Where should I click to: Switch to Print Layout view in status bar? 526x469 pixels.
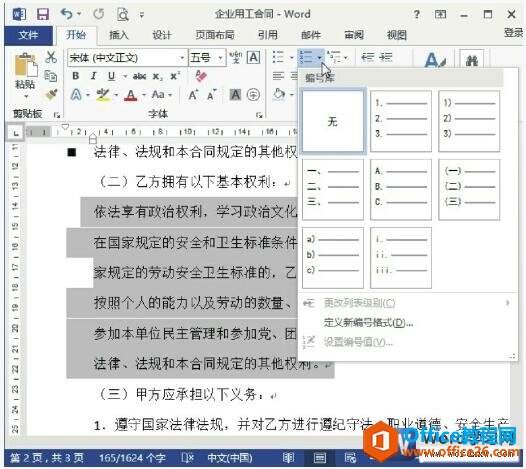pyautogui.click(x=319, y=458)
